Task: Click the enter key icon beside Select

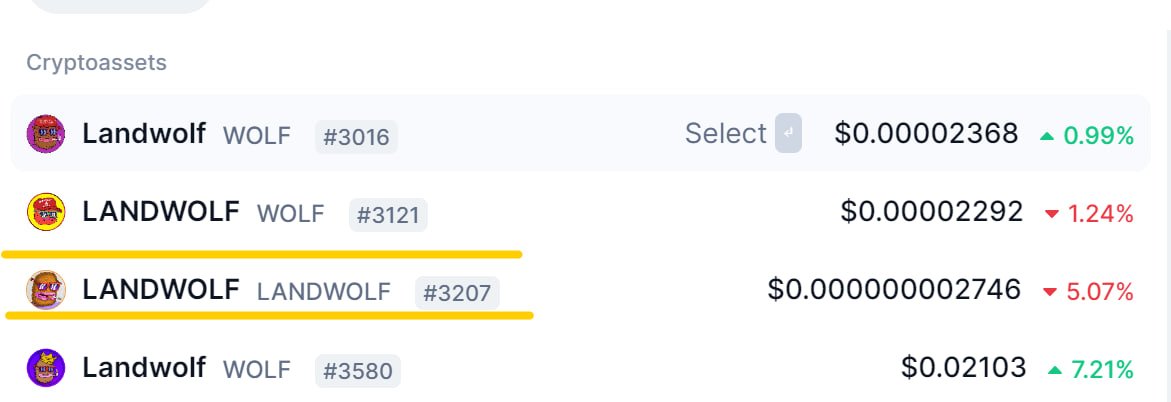Action: pos(788,133)
